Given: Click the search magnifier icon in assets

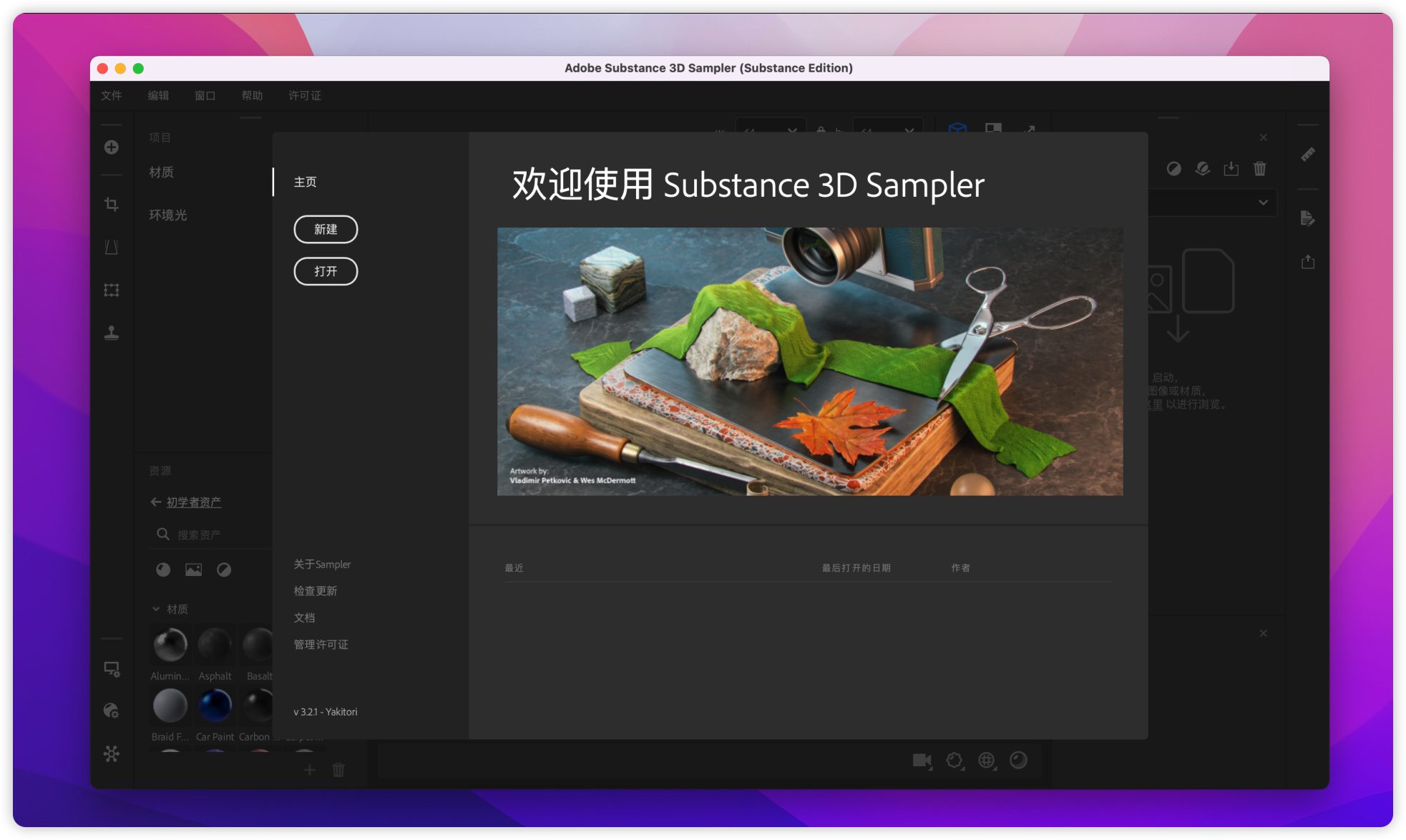Looking at the screenshot, I should point(163,534).
